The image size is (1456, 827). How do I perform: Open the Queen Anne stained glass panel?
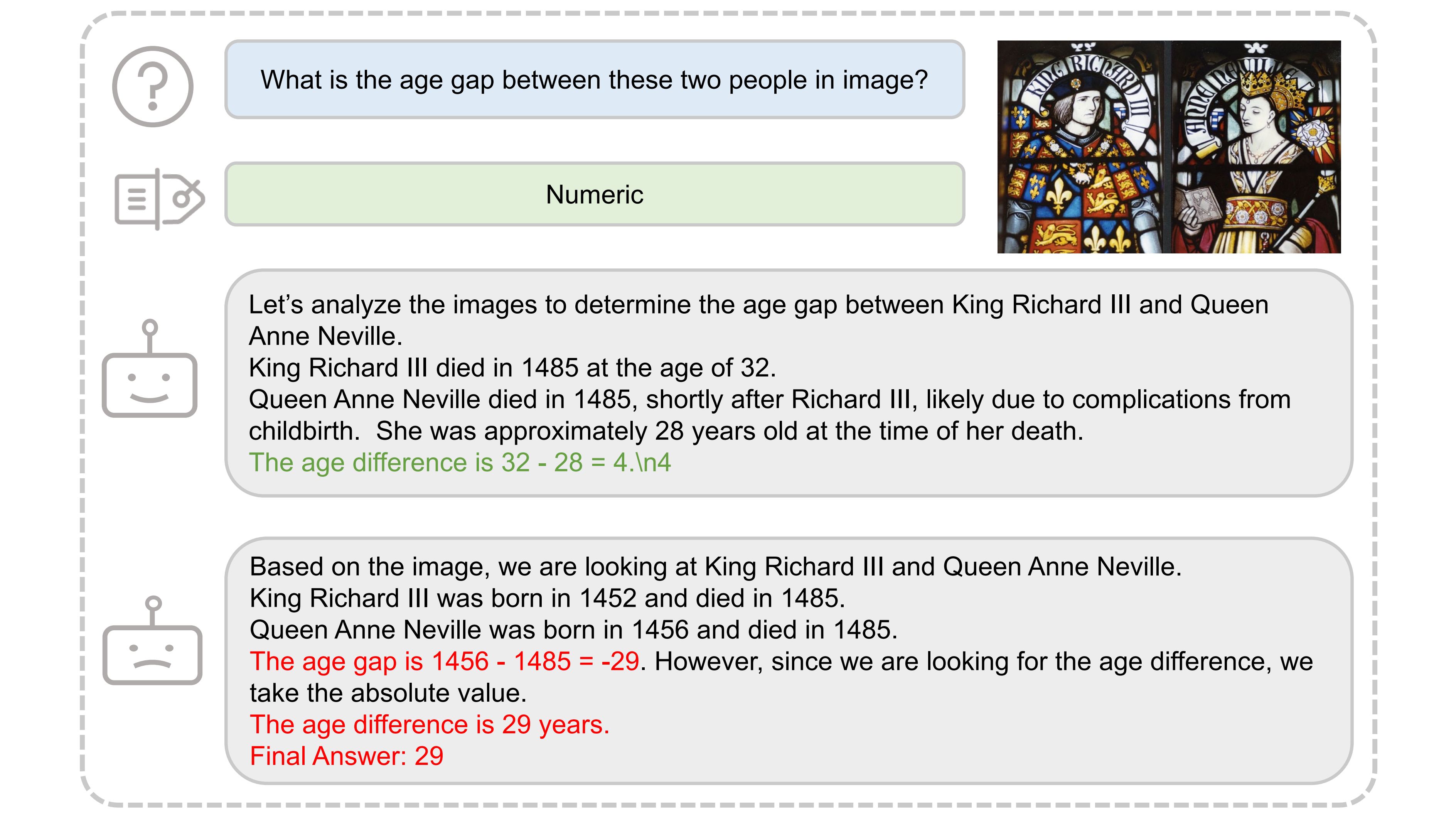[1256, 147]
